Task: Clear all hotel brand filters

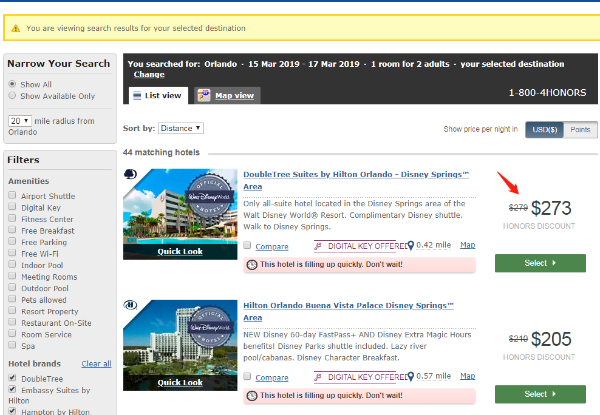Action: point(96,364)
